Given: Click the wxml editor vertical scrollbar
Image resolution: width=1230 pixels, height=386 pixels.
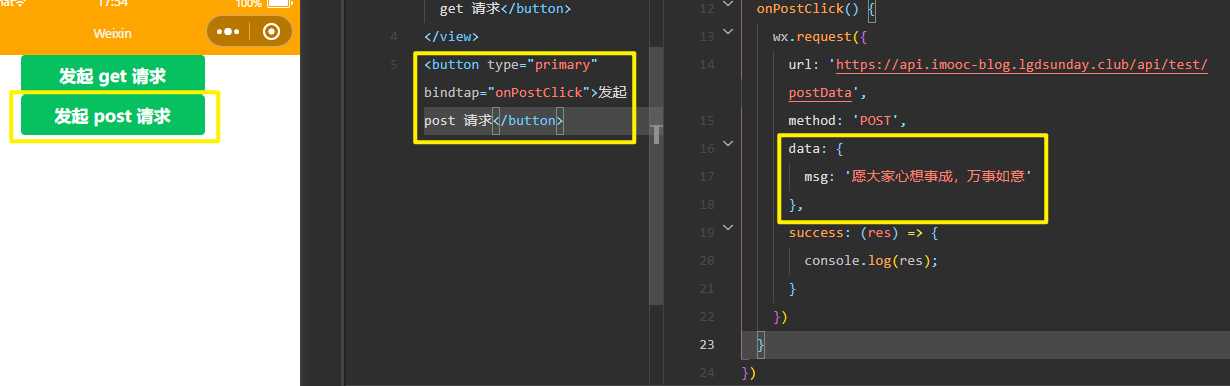Looking at the screenshot, I should point(656,175).
